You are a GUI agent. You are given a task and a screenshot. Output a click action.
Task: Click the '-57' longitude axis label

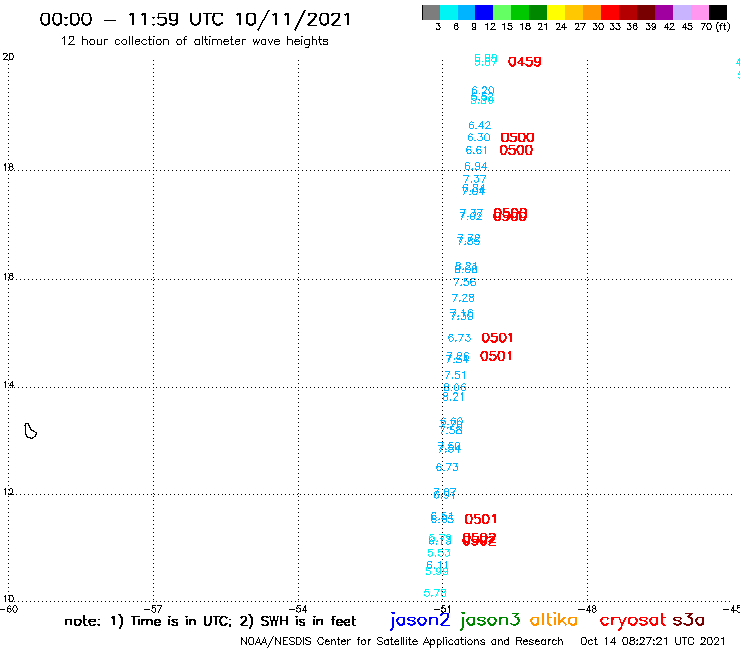coord(153,609)
